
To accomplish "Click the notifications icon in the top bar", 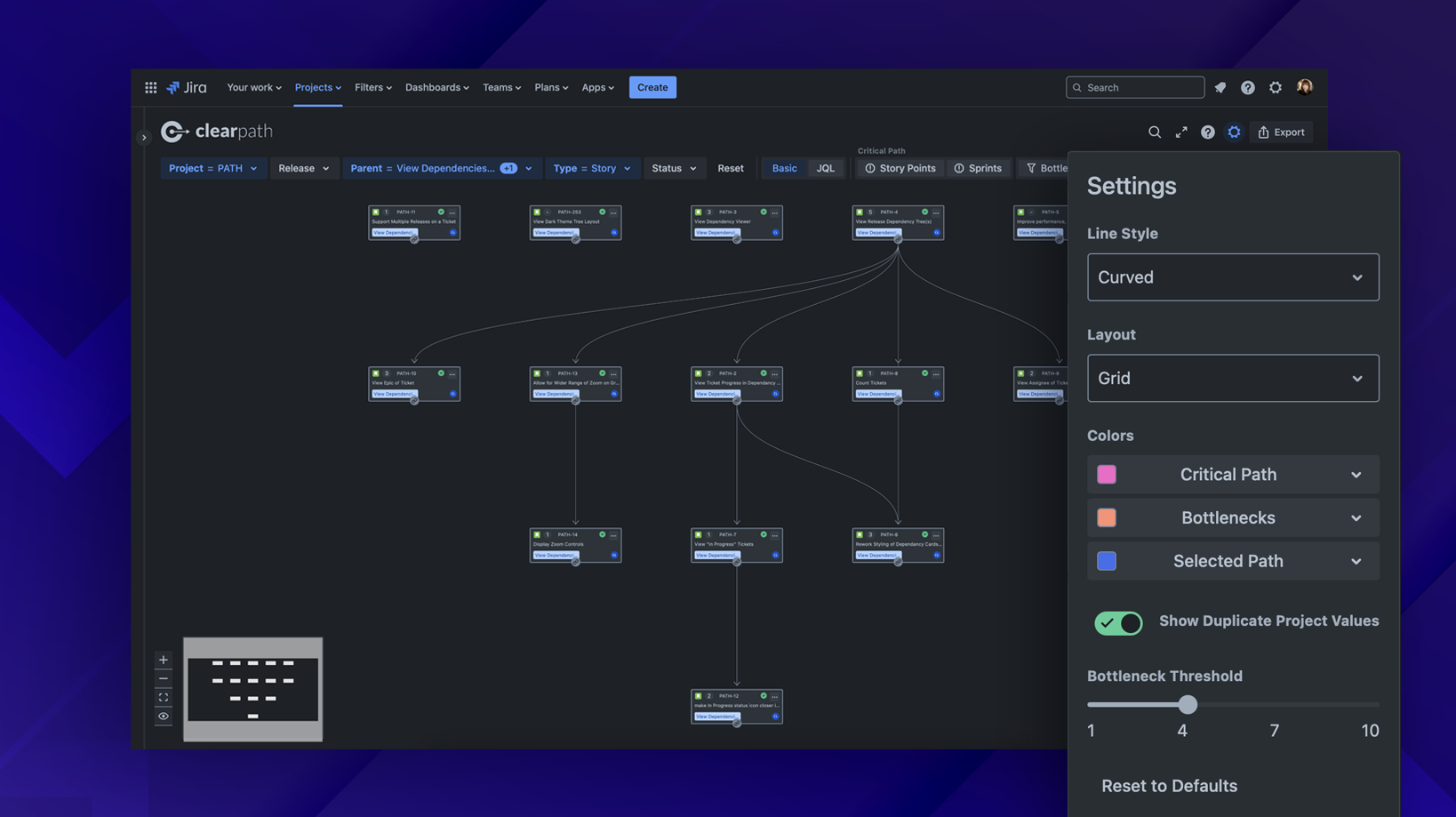I will [1220, 87].
